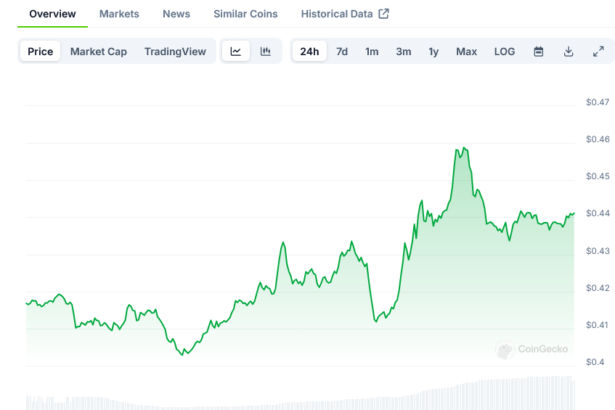Go to Similar Coins tab
Screen dimensions: 615x410
point(246,14)
